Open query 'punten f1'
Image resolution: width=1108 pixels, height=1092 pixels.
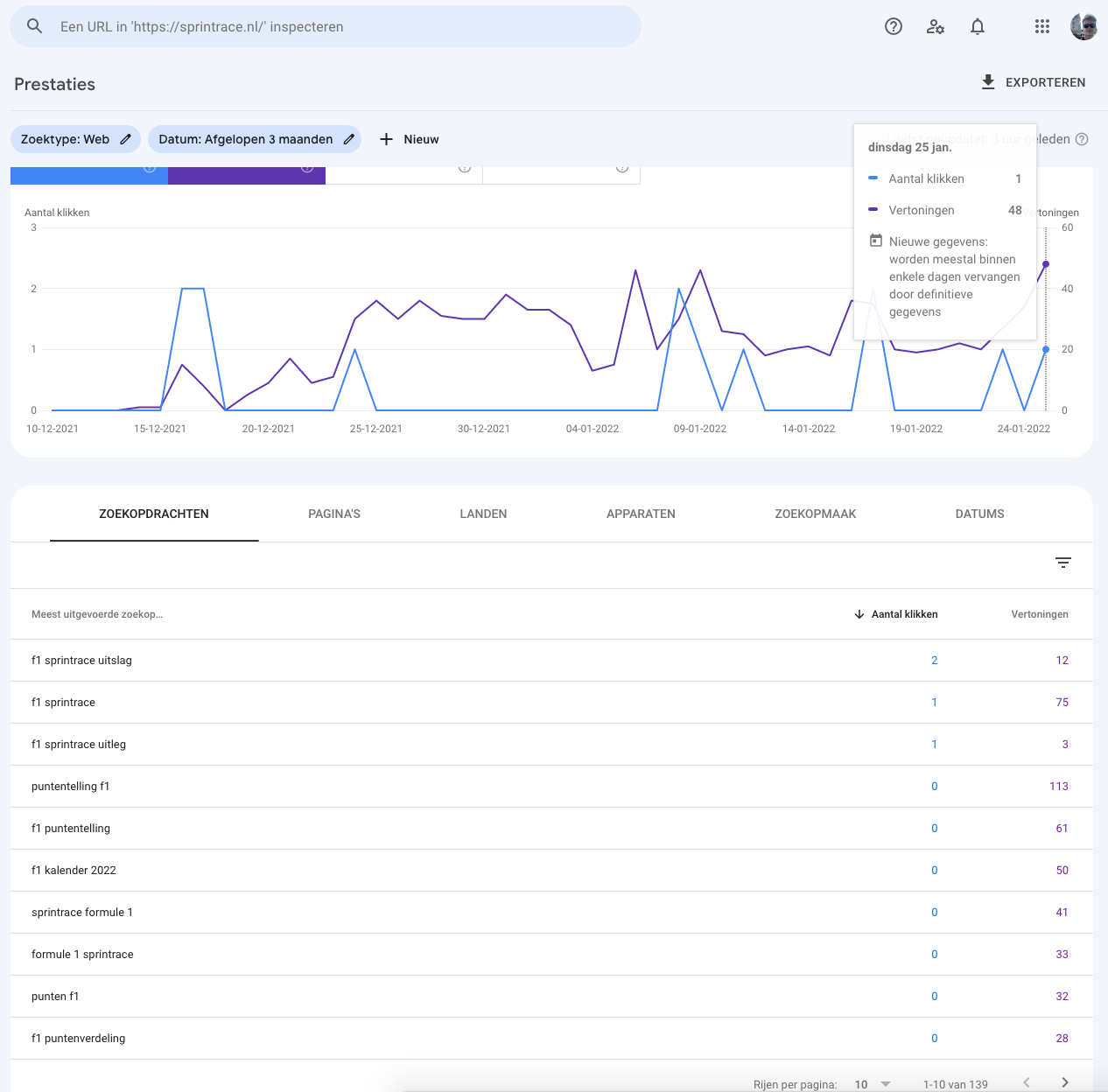pos(551,997)
